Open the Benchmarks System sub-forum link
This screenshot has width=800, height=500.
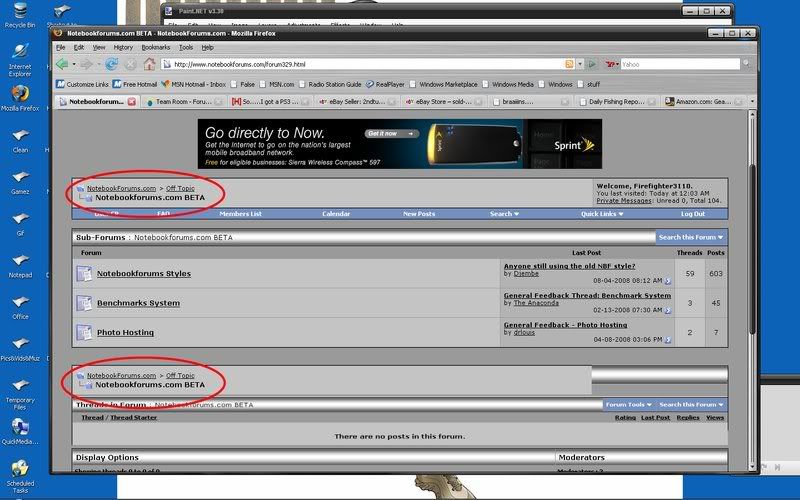tap(138, 303)
